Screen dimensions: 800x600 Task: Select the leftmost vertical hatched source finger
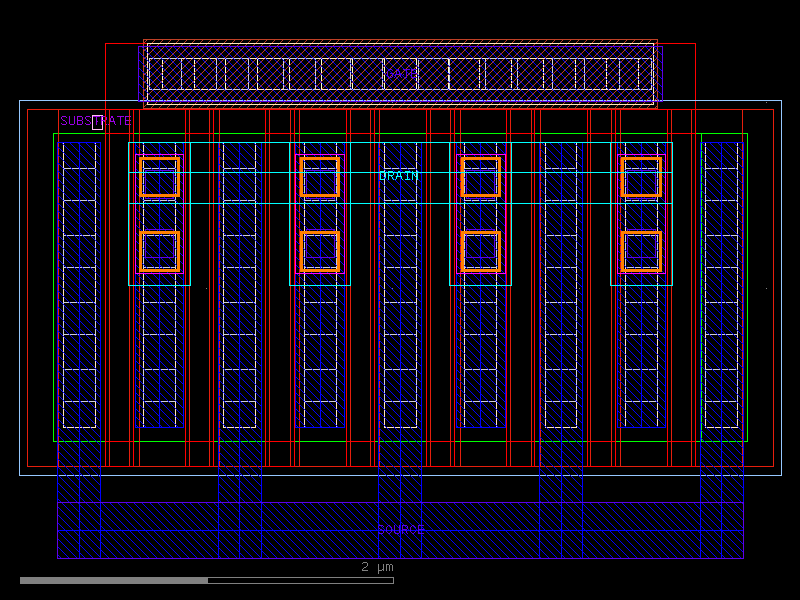point(79,300)
